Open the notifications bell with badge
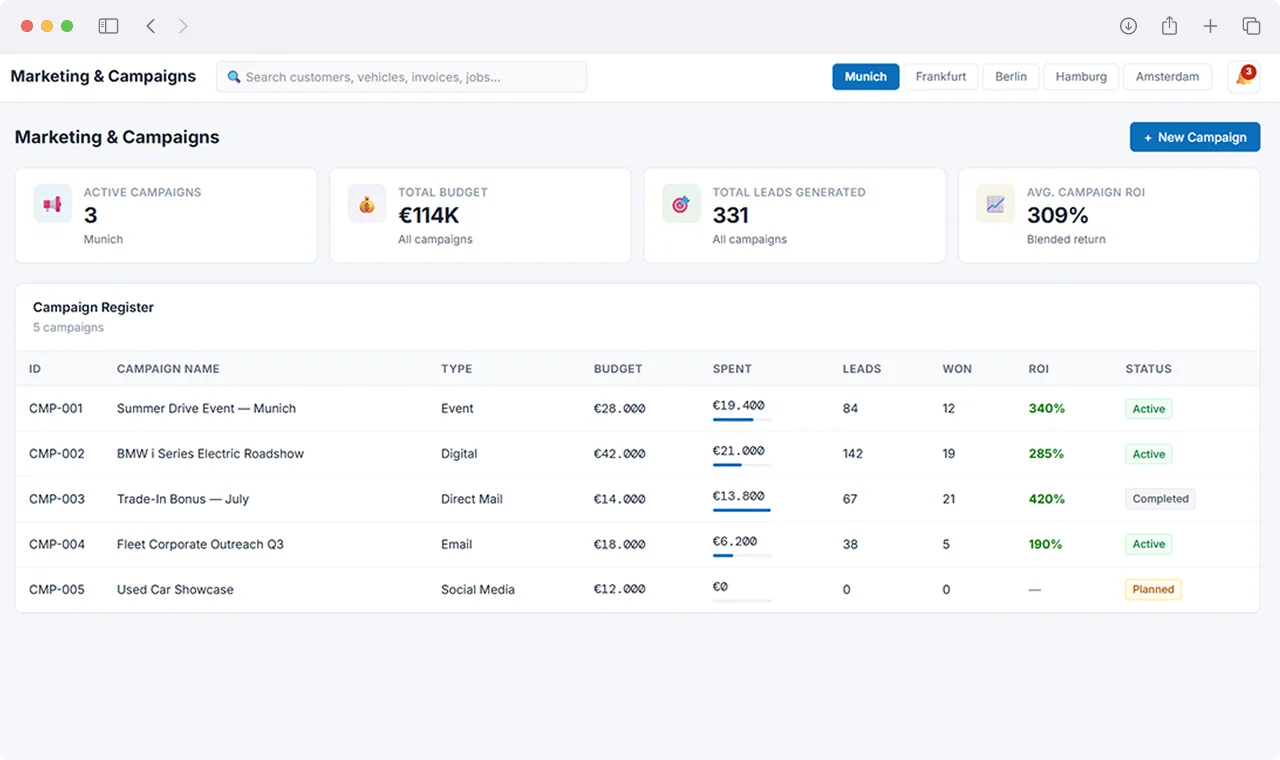The width and height of the screenshot is (1280, 760). coord(1243,77)
